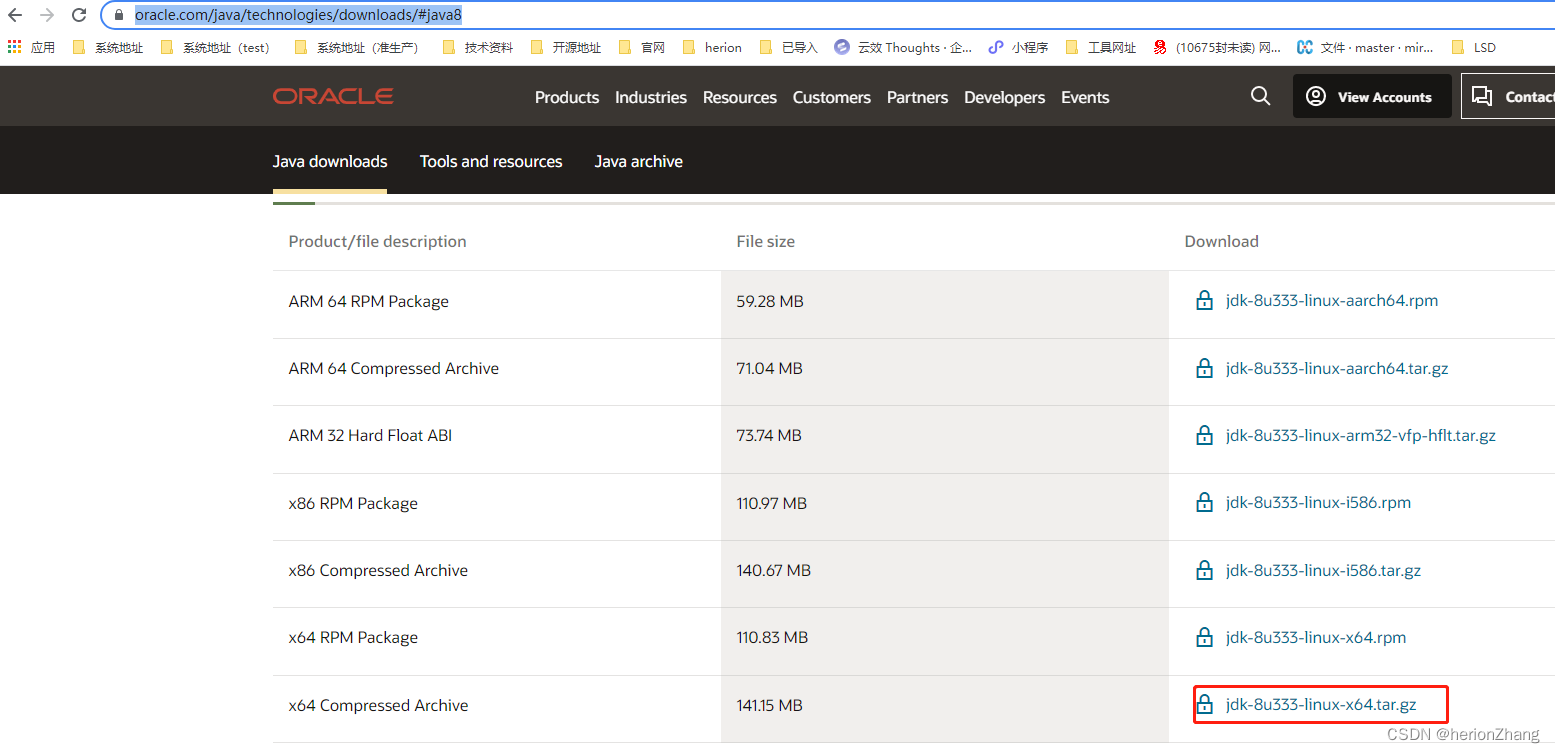1555x753 pixels.
Task: Click the ARM 64 Compressed Archive text
Action: [x=394, y=369]
